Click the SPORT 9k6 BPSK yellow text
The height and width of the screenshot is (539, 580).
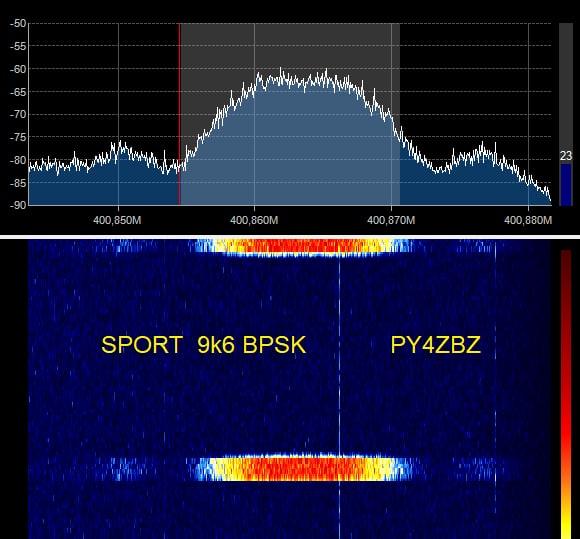point(203,345)
